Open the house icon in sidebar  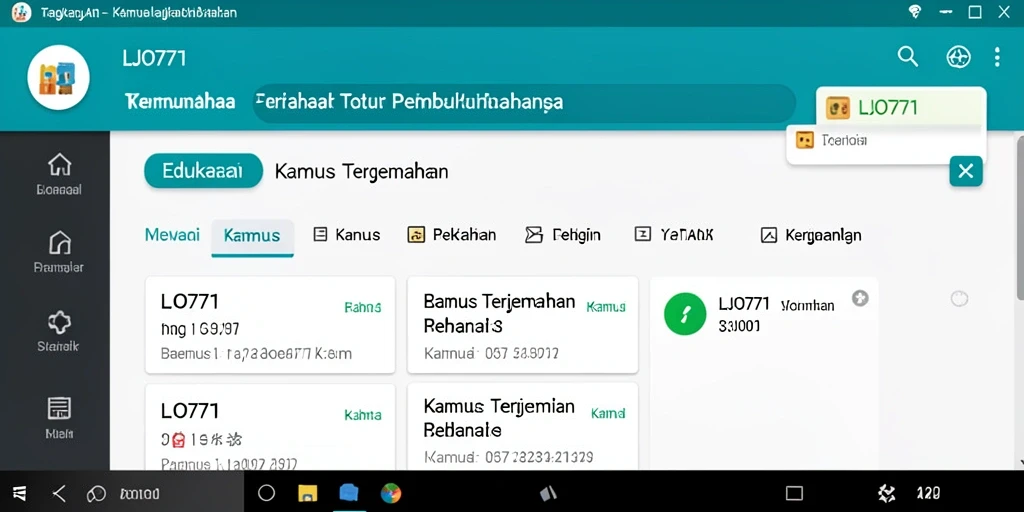click(59, 165)
